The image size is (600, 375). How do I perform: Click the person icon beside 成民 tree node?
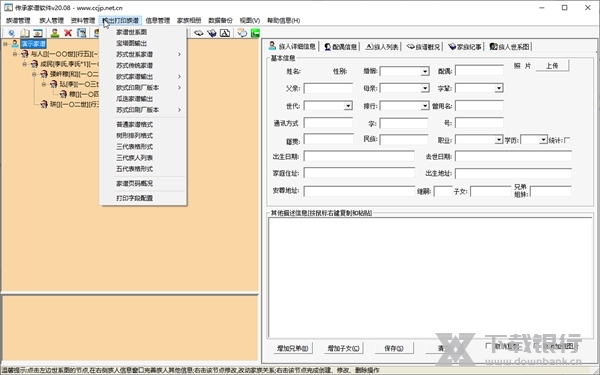[x=34, y=64]
